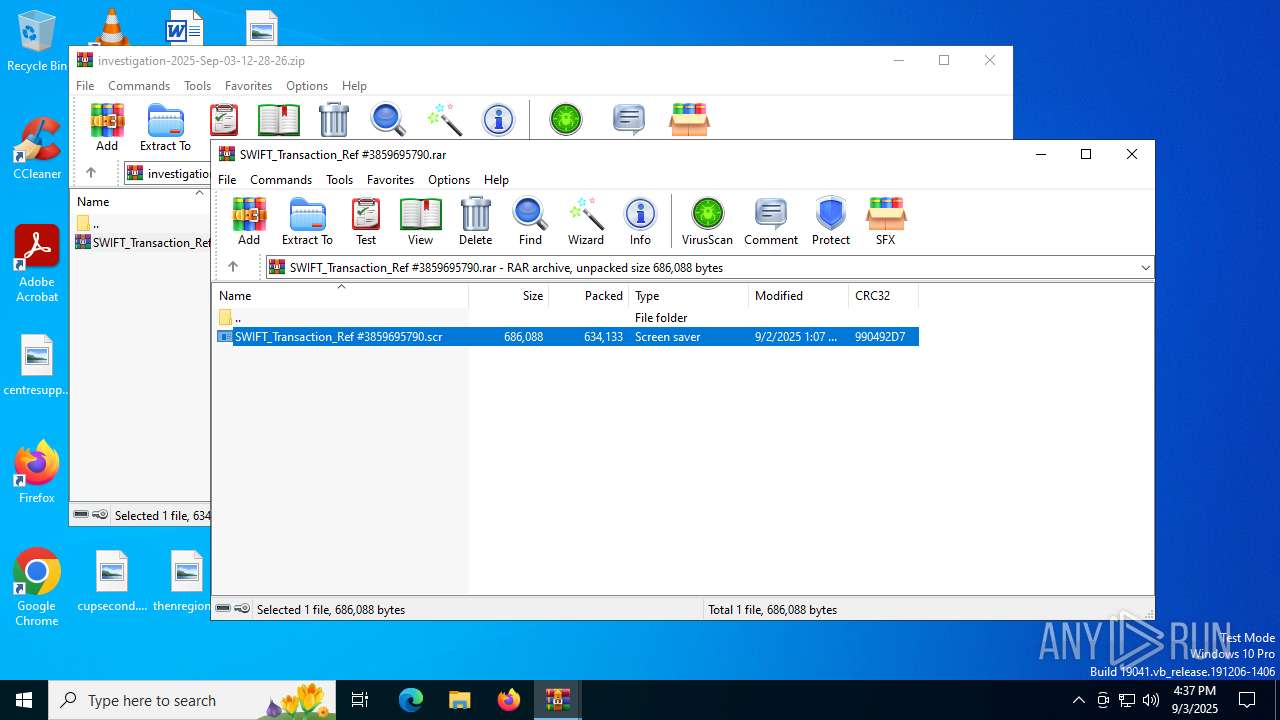1280x720 pixels.
Task: Select SWIFT_Transaction_Ref #3859695790.scr file row
Action: point(567,337)
